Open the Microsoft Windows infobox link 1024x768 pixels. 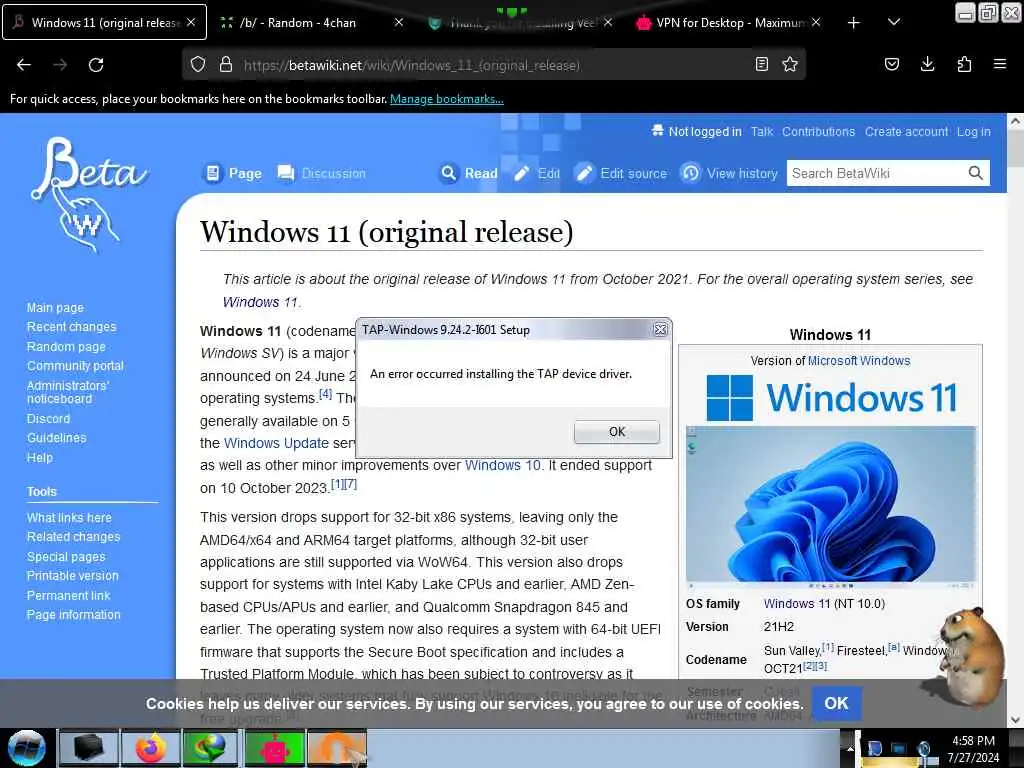point(859,360)
